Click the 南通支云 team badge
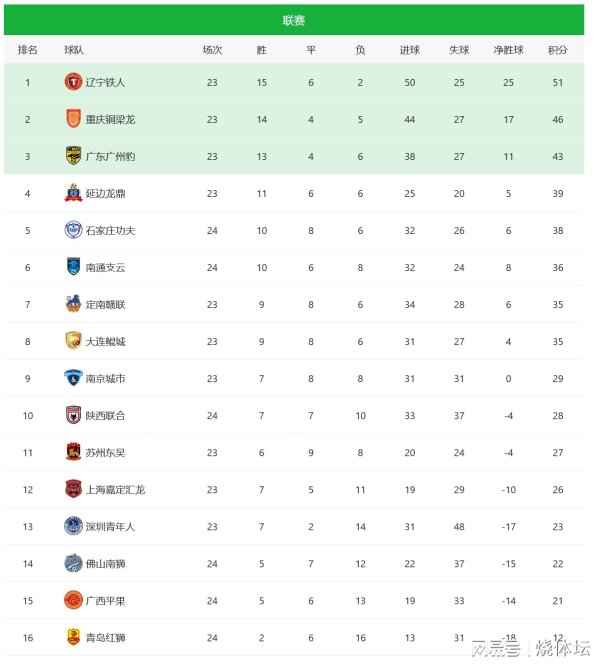 coord(73,267)
